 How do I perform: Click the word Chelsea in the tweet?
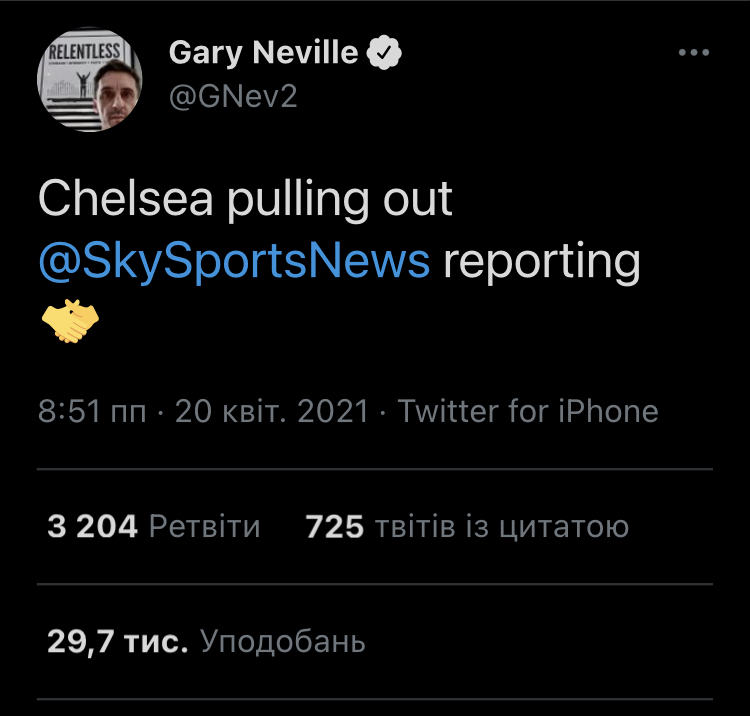tap(125, 200)
